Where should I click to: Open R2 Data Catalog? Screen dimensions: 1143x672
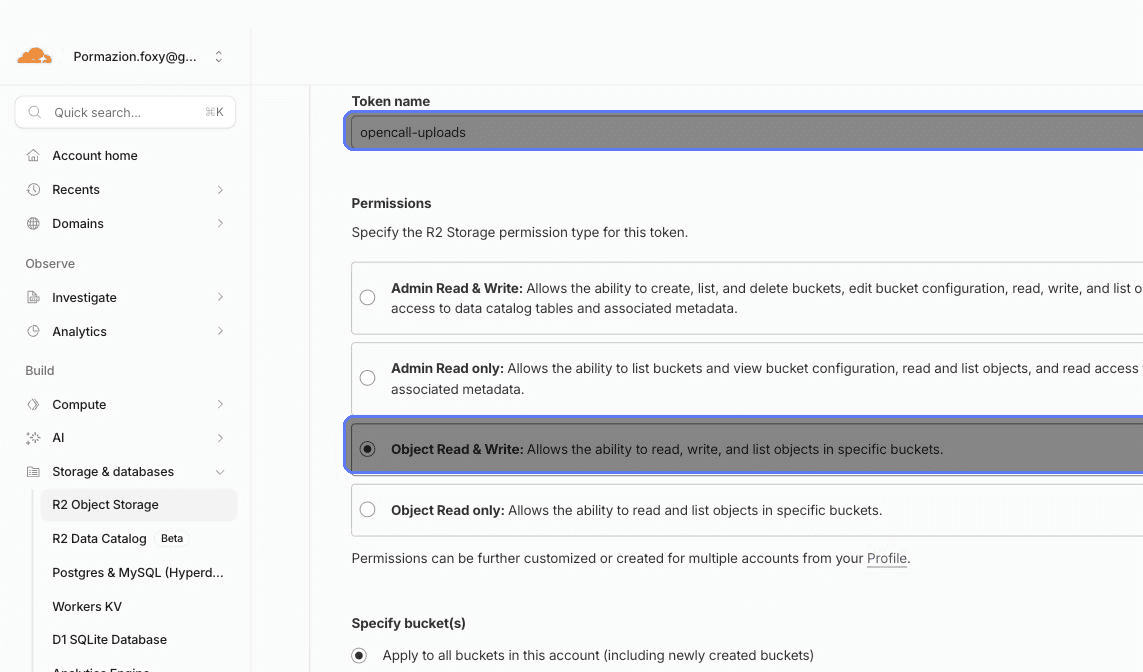click(99, 539)
